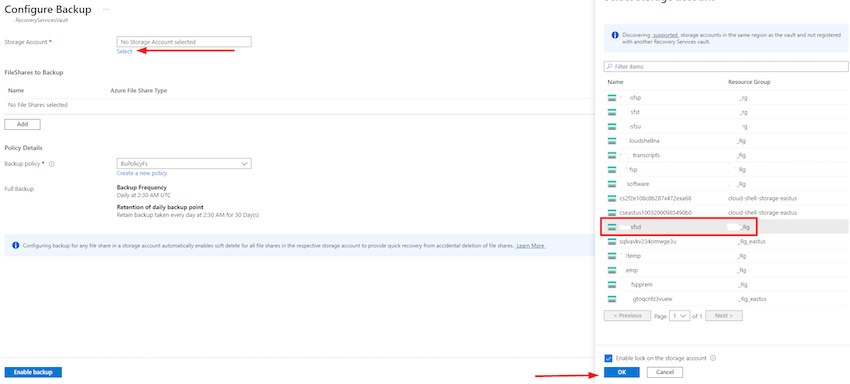This screenshot has height=384, width=850.
Task: Click Add button under FileShares to Backup
Action: coord(22,124)
